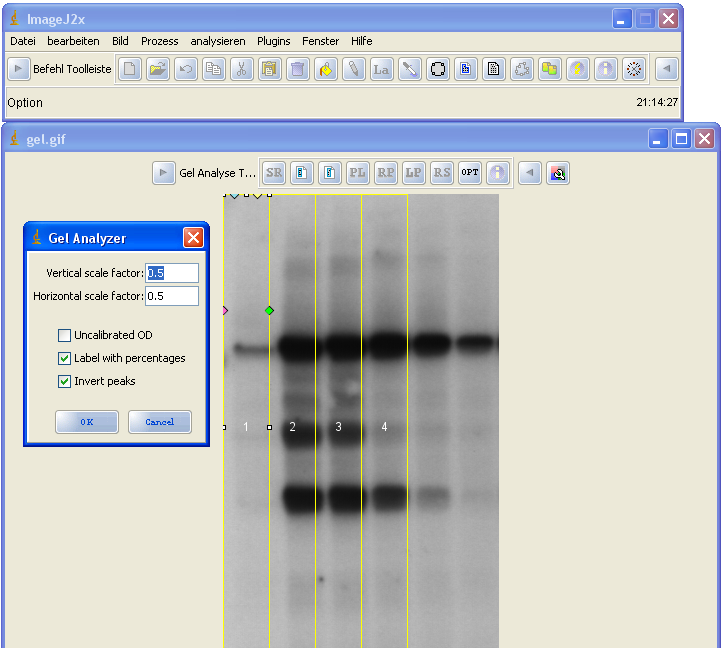Open gel options with the OPT button

coord(470,173)
